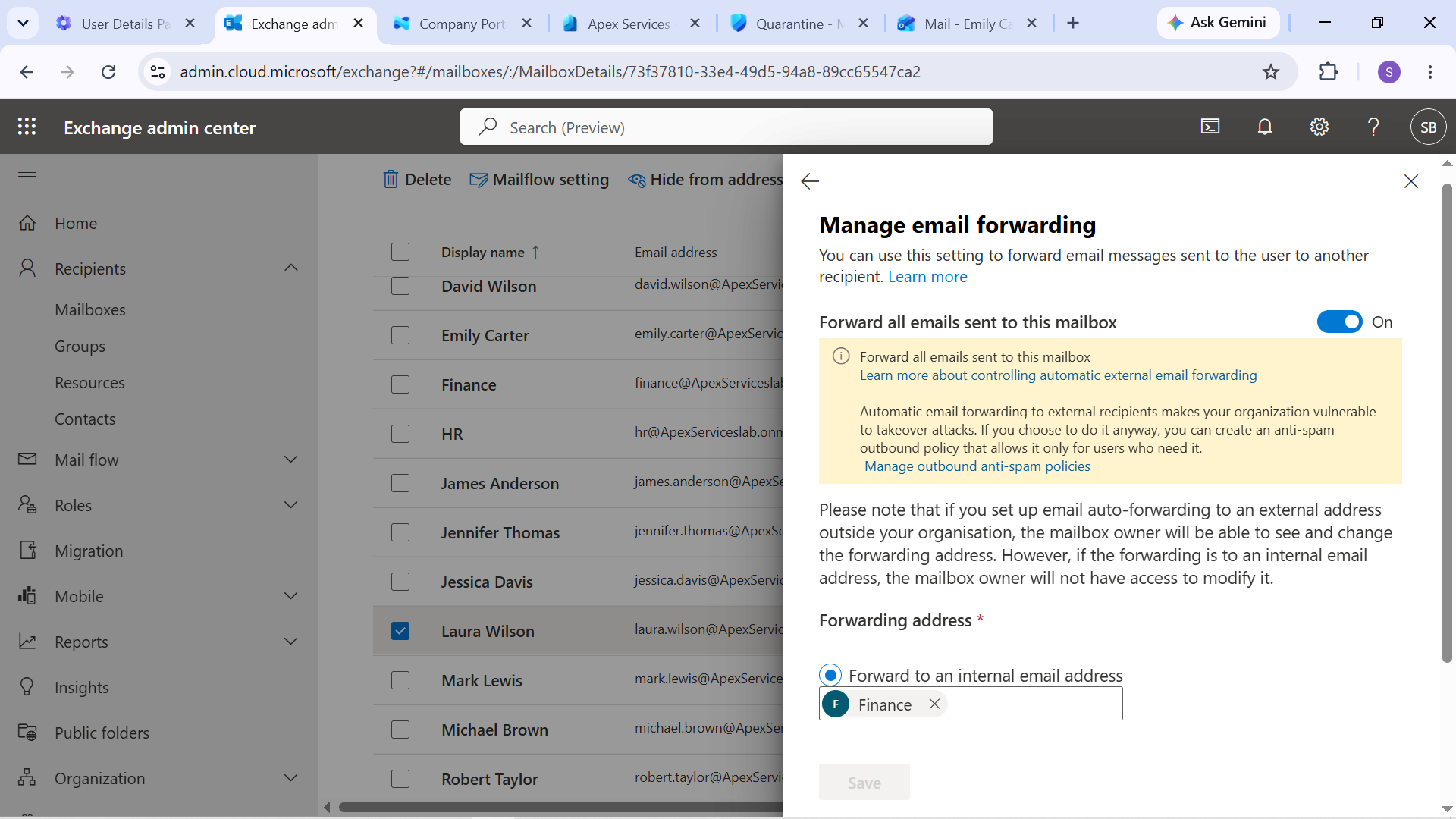Click the Learn more link
This screenshot has height=819, width=1456.
(x=927, y=277)
